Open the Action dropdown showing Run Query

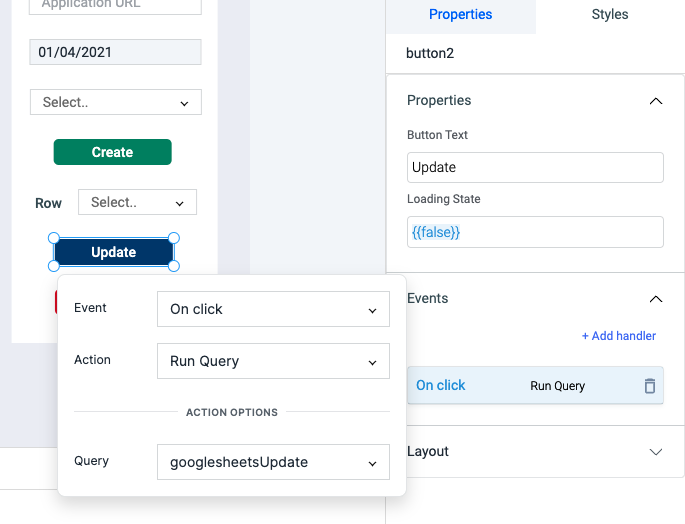click(273, 361)
